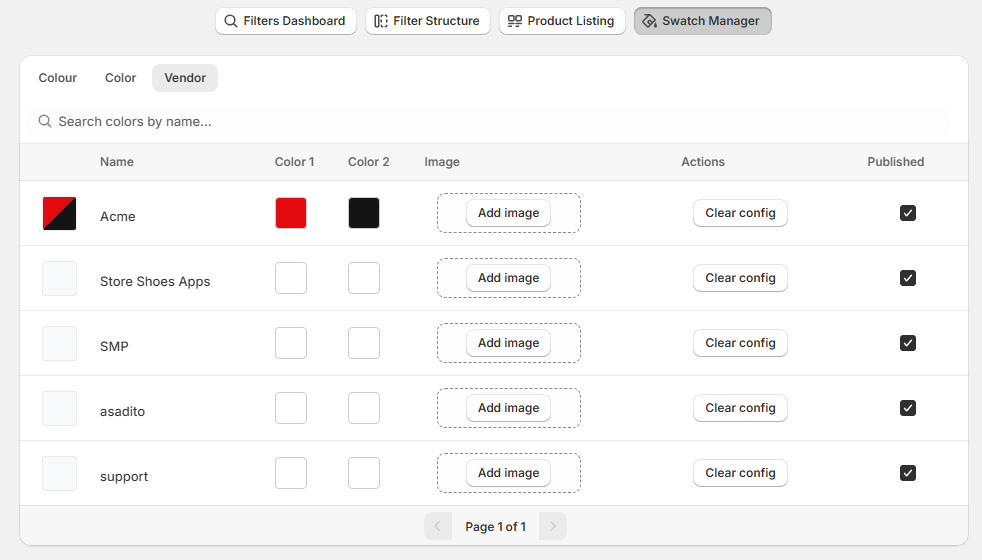Open Acme's black Color 2 swatch

(x=364, y=213)
